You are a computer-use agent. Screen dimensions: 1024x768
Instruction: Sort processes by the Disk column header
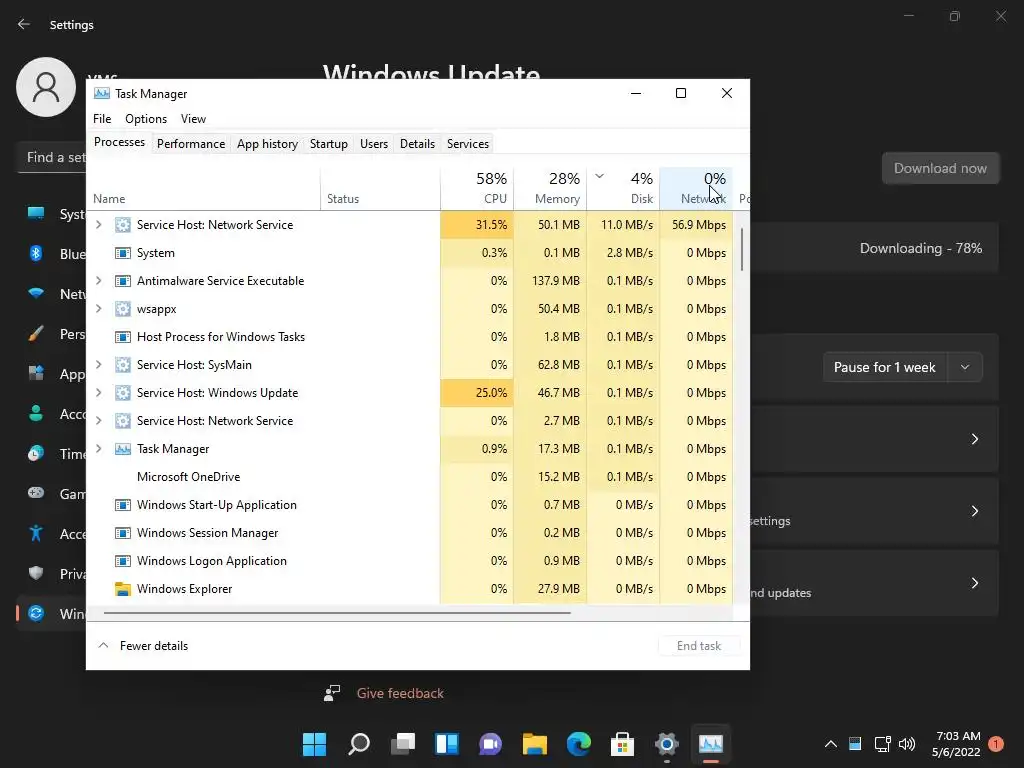624,188
